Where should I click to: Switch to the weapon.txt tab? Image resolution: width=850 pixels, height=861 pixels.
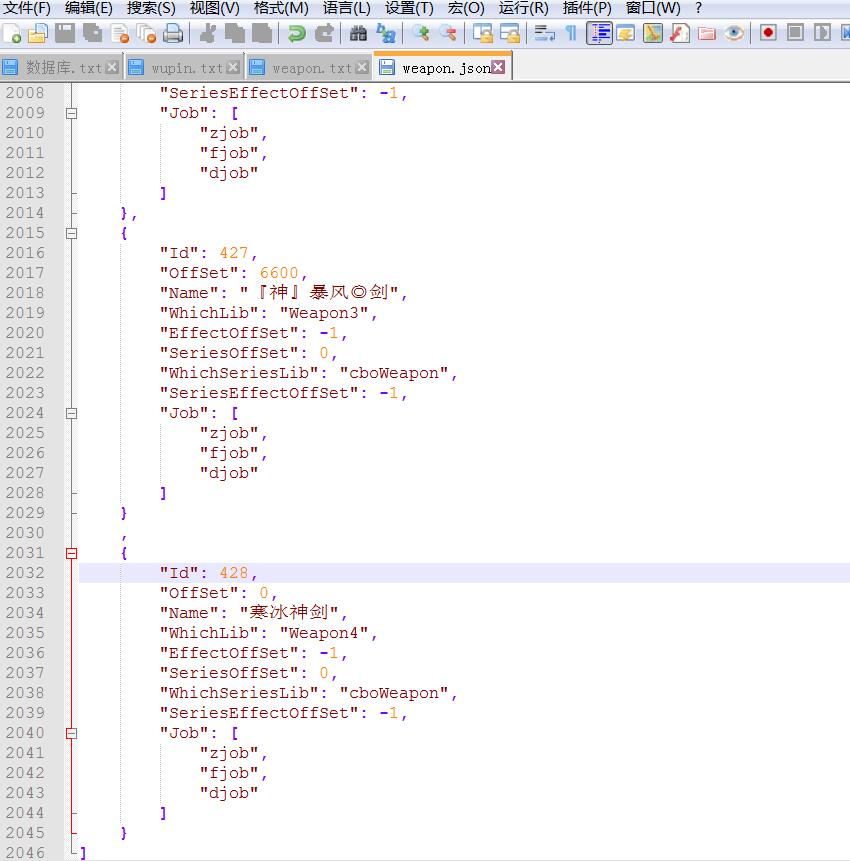coord(309,68)
